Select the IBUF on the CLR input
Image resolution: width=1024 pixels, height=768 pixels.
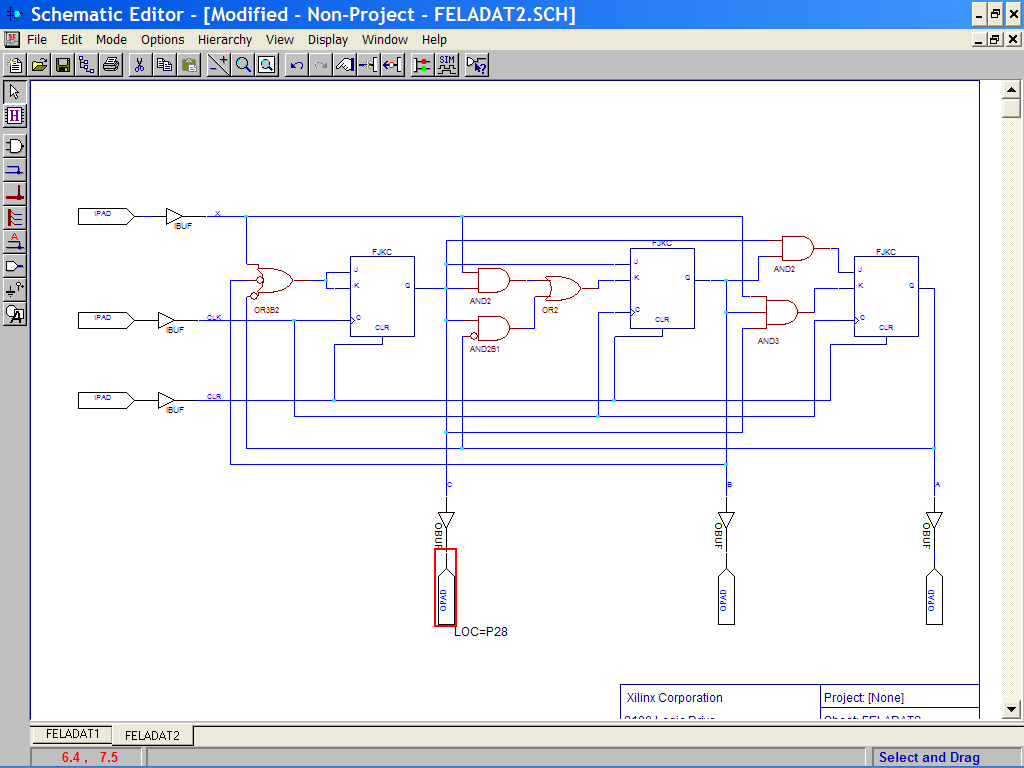[x=167, y=400]
